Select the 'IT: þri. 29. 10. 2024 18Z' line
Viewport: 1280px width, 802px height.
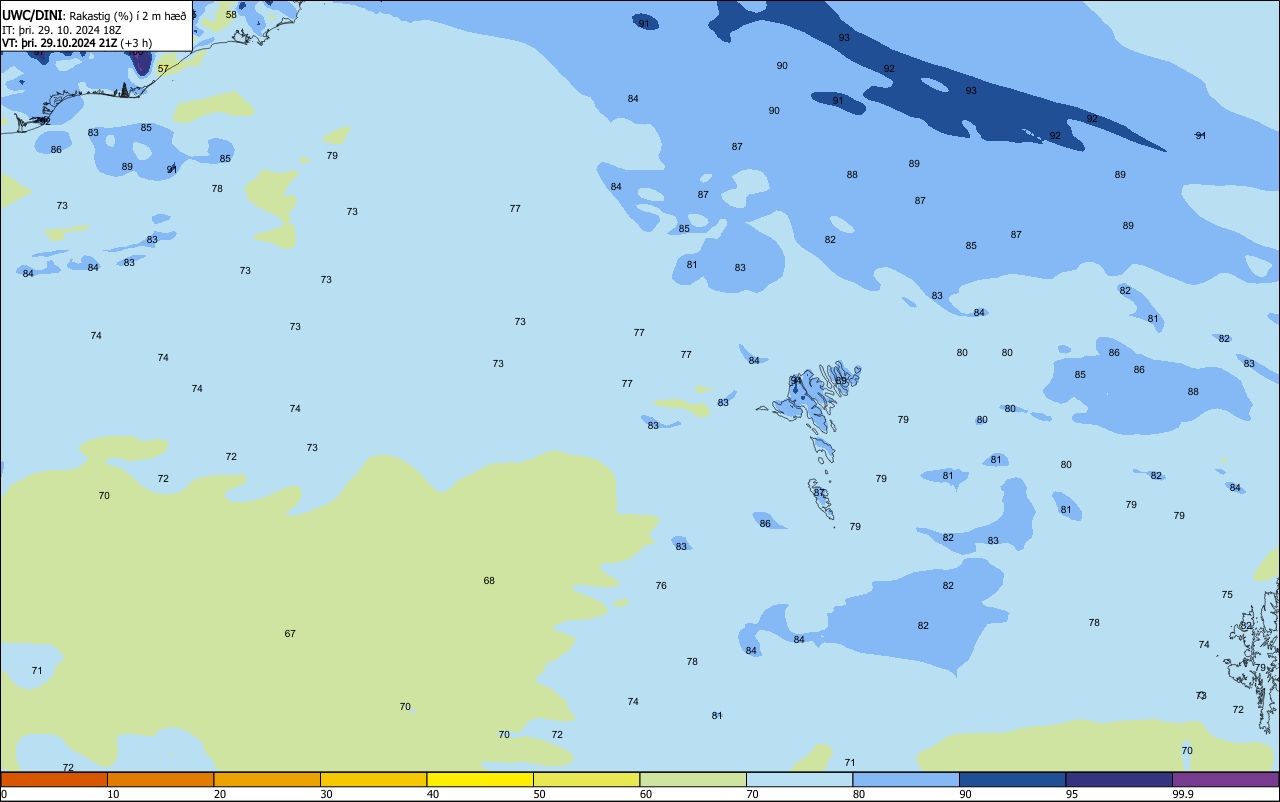click(62, 30)
